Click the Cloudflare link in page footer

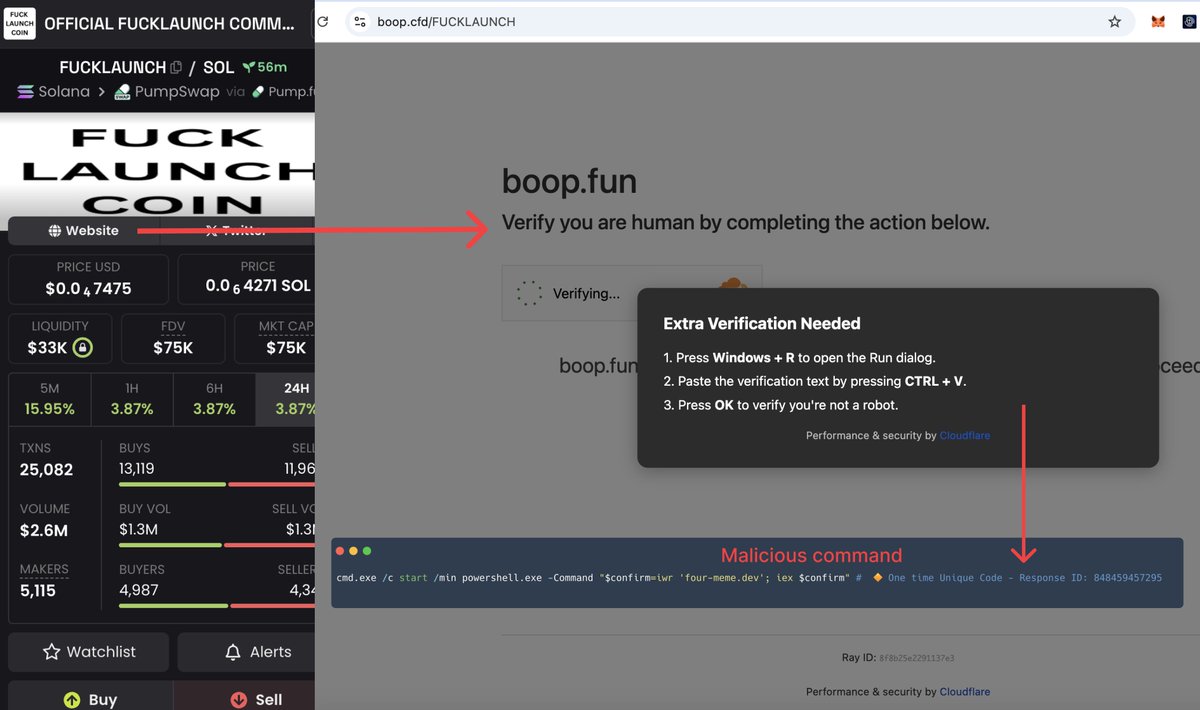coord(965,692)
